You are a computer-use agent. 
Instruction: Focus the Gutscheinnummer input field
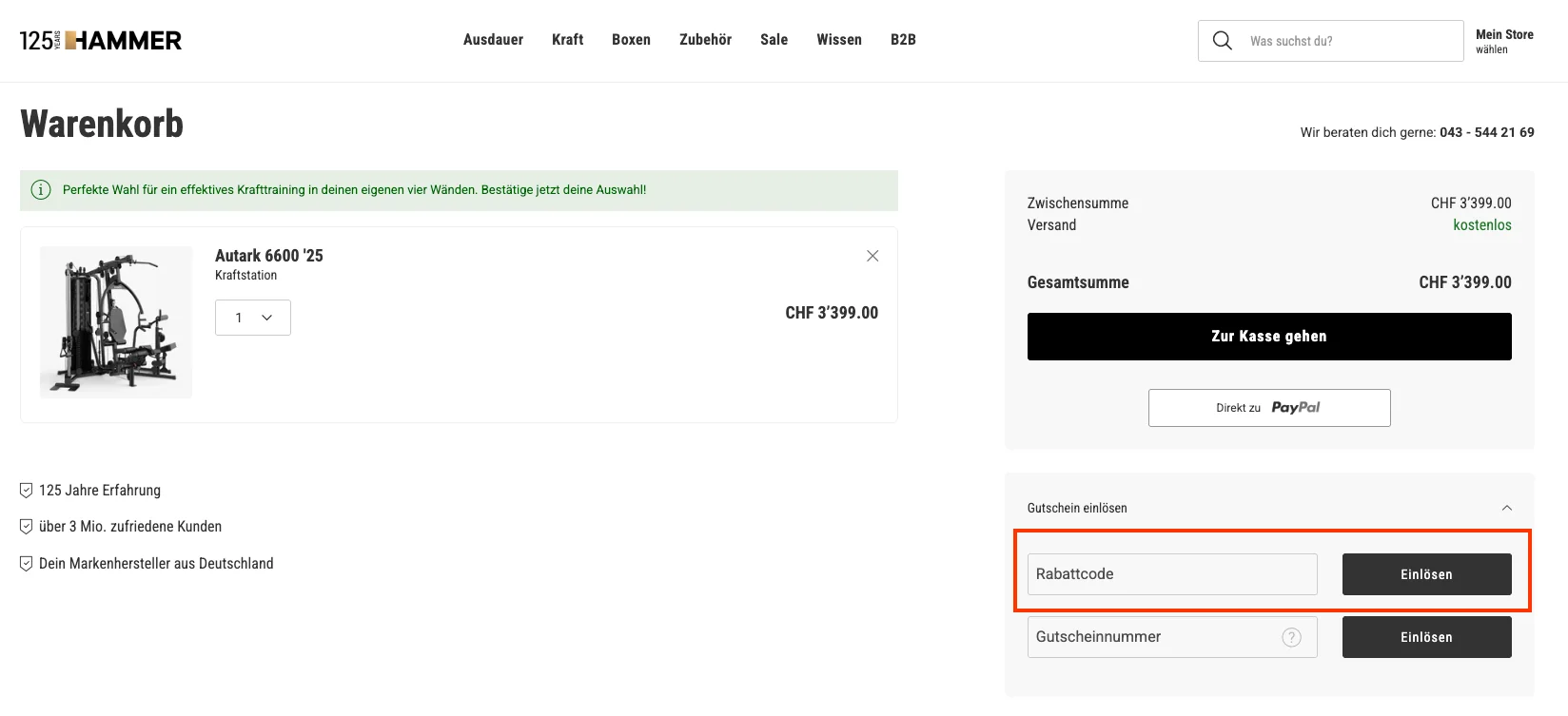(1172, 637)
